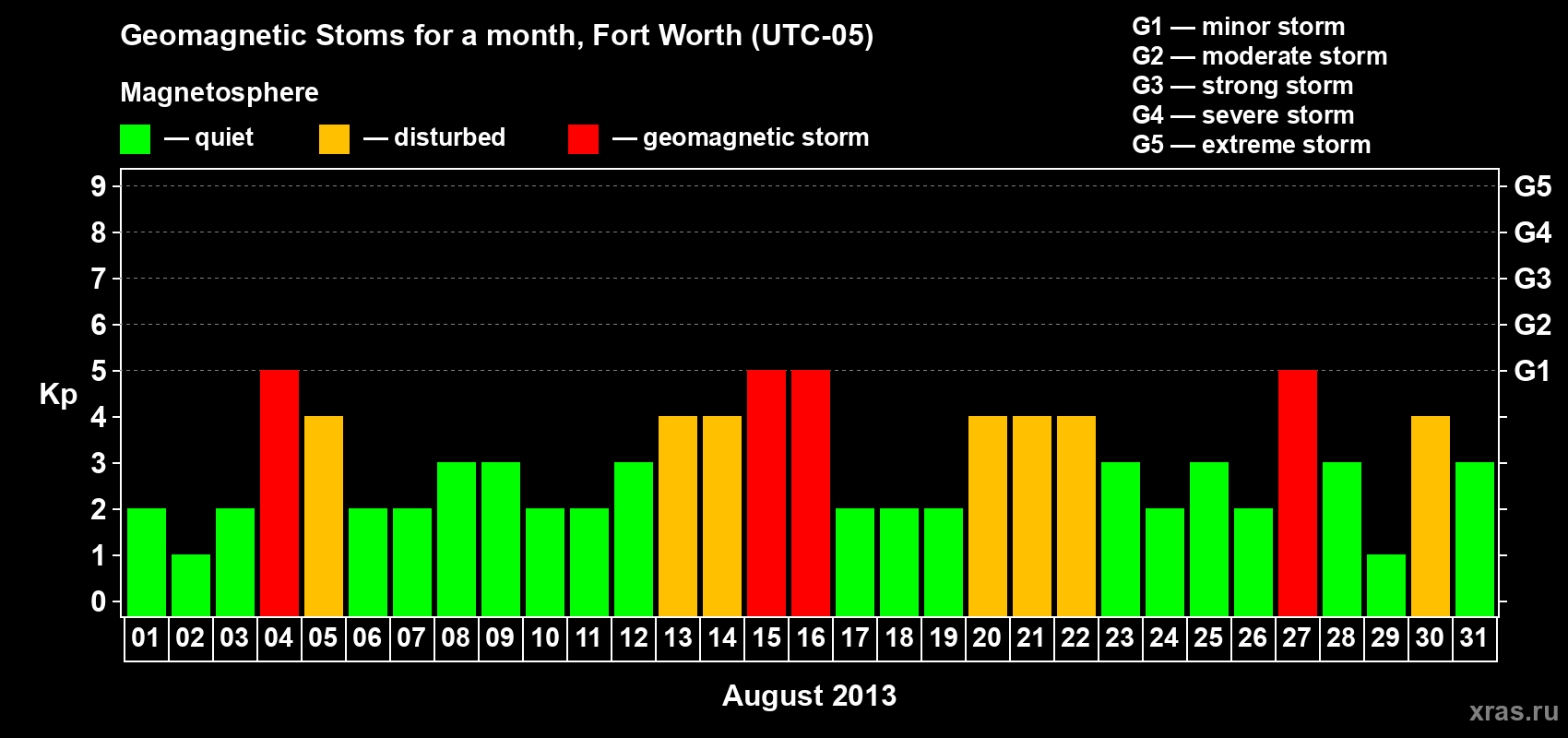This screenshot has height=738, width=1568.
Task: Select the orange bar for day 20
Action: pos(988,516)
